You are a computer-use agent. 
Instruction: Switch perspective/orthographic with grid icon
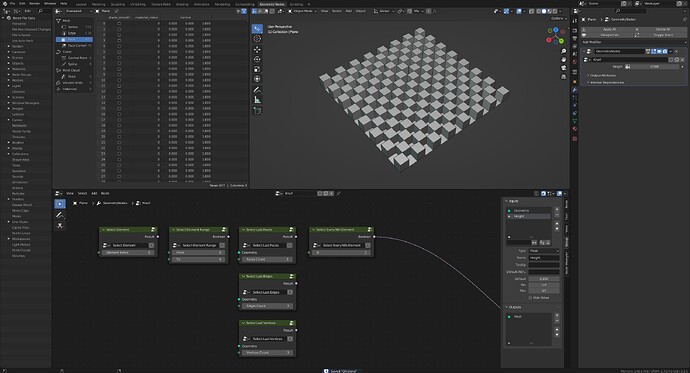click(x=563, y=77)
